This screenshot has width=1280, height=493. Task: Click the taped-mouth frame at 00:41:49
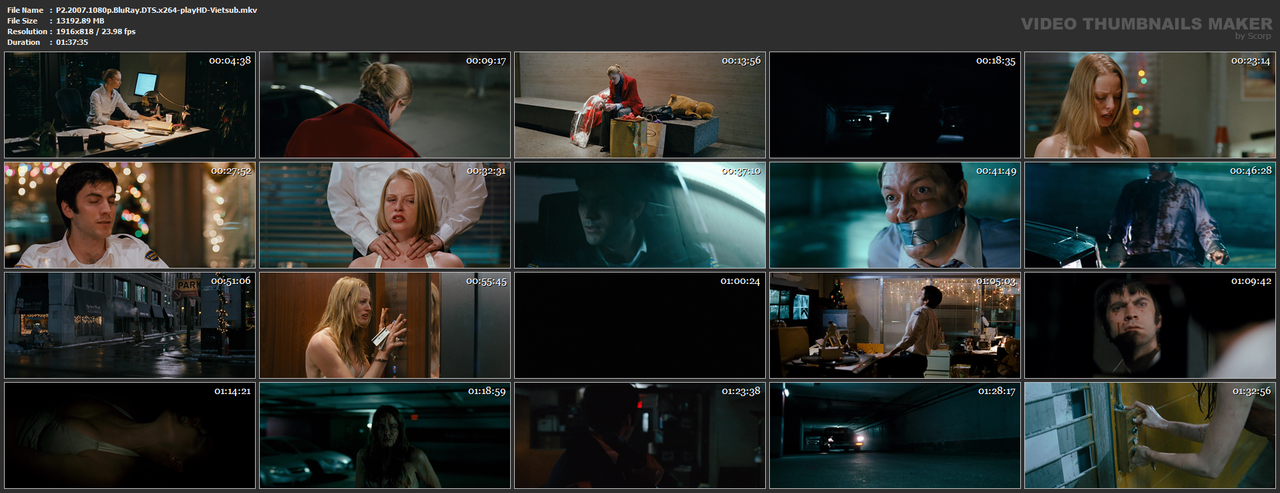coord(895,215)
